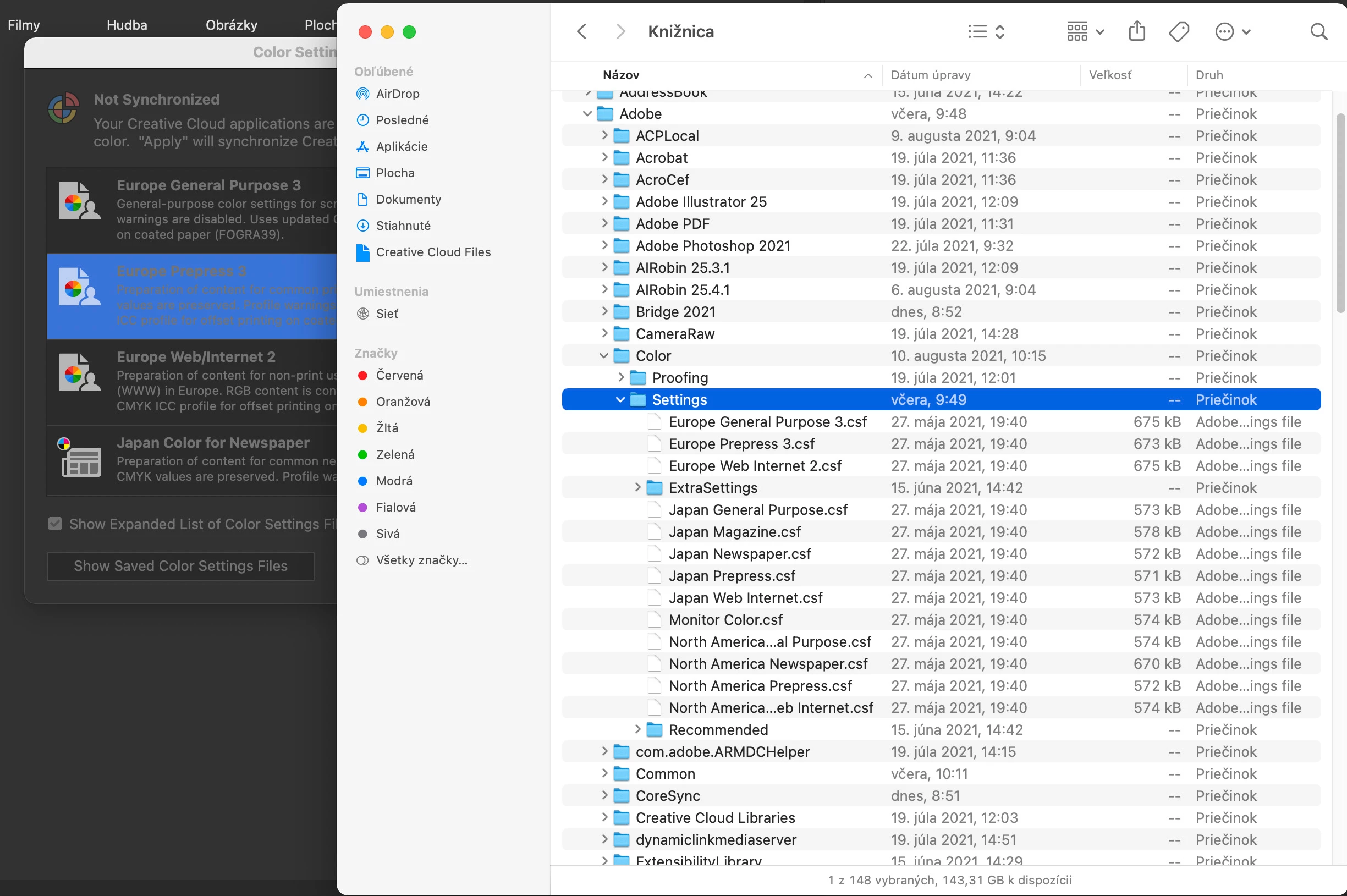Toggle Show Expanded List of Color Settings checkbox
This screenshot has width=1347, height=896.
56,524
